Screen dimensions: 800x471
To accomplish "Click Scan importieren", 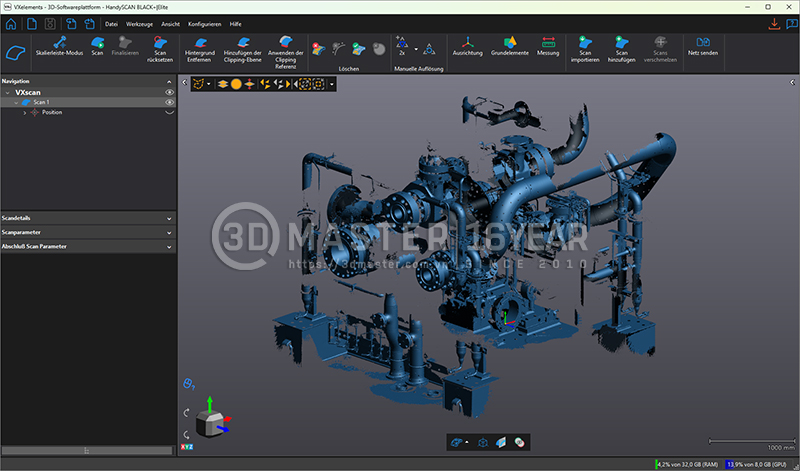I will point(585,49).
